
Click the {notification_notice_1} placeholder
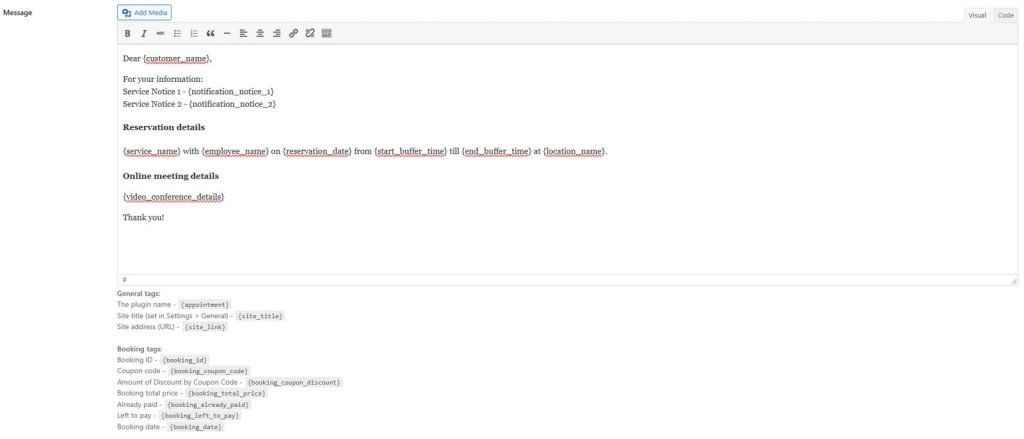click(x=231, y=91)
